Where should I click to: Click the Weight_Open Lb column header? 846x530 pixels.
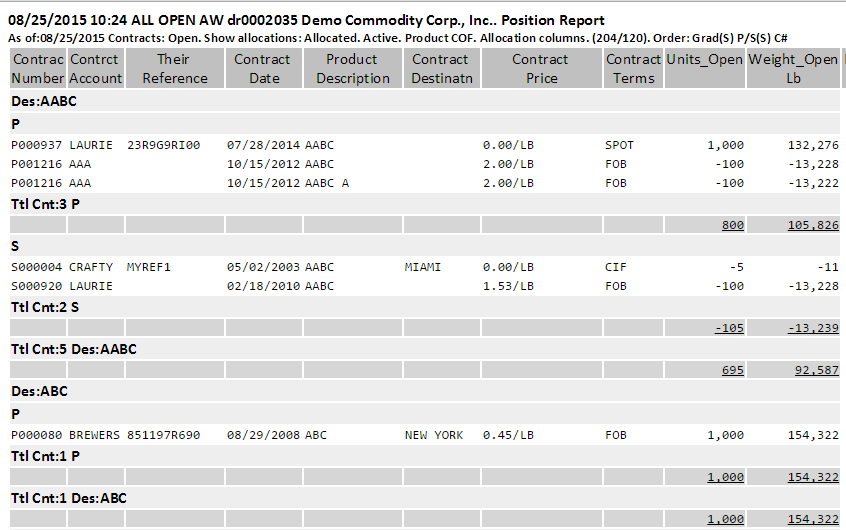tap(793, 69)
